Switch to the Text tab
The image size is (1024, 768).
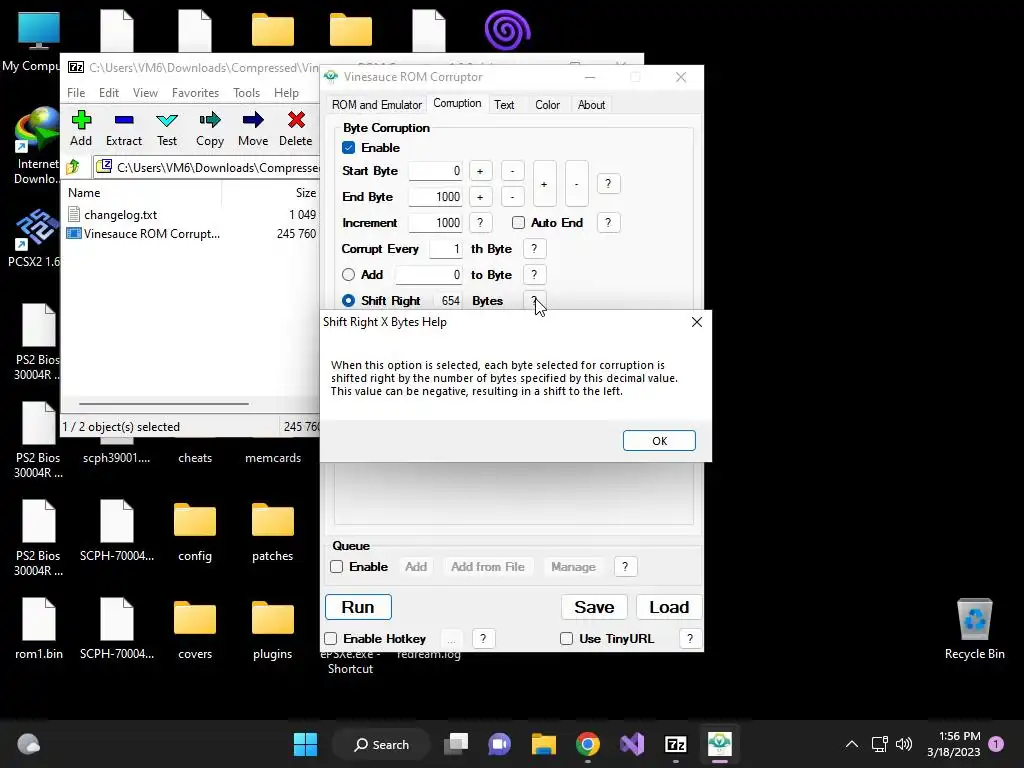point(504,104)
